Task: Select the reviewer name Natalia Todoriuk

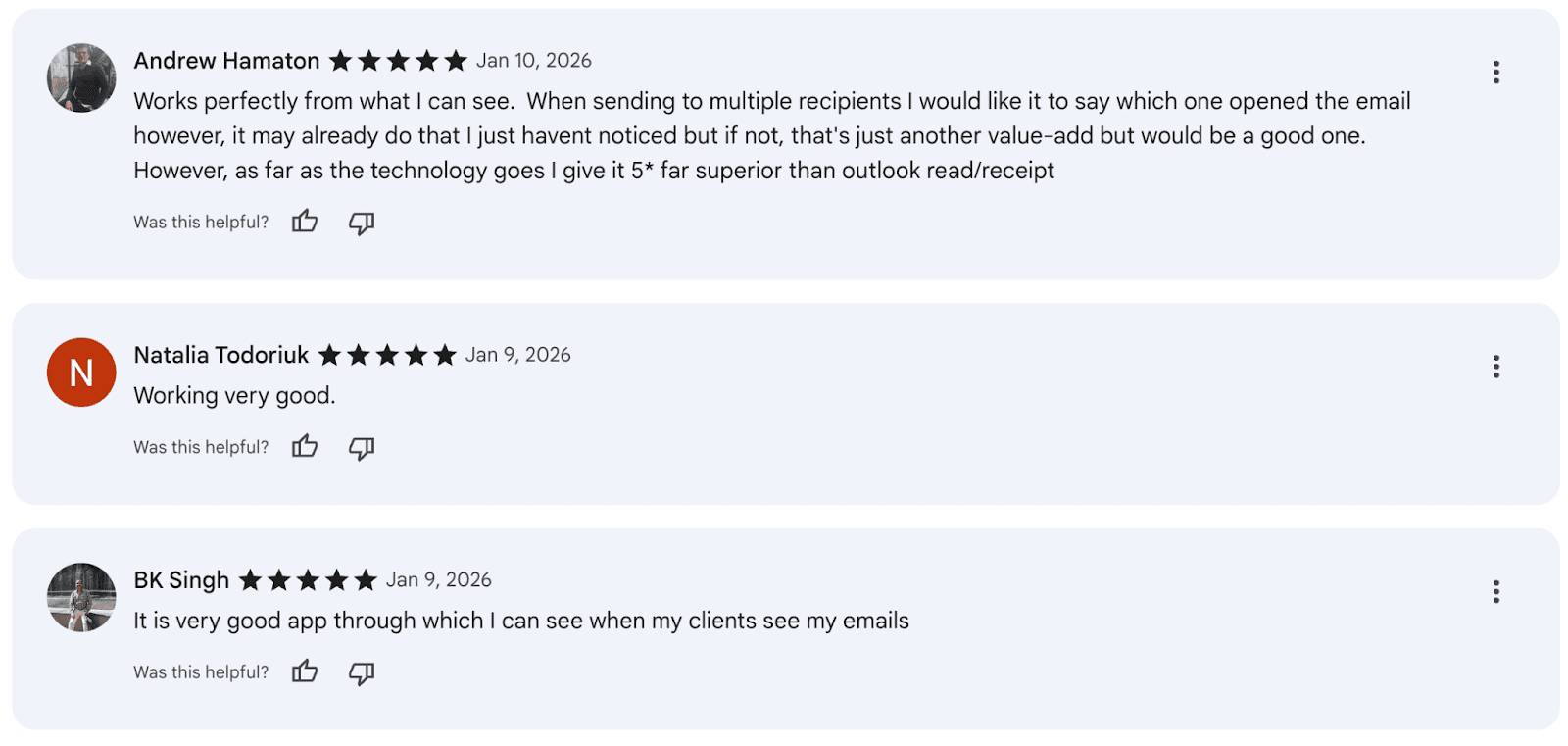Action: click(x=220, y=355)
